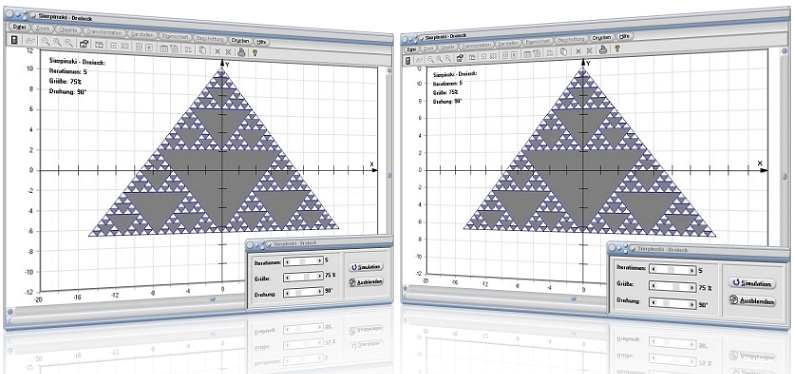794x374 pixels.
Task: Click the left arrow of the right panel Größe slider
Action: tap(654, 285)
